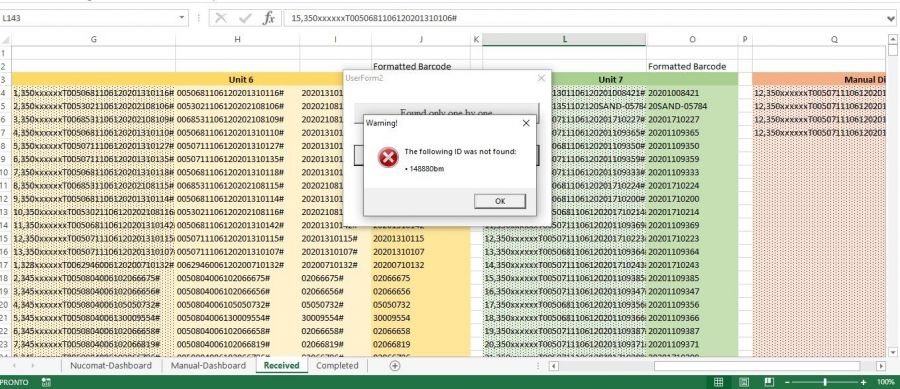Select column Q header

click(819, 39)
